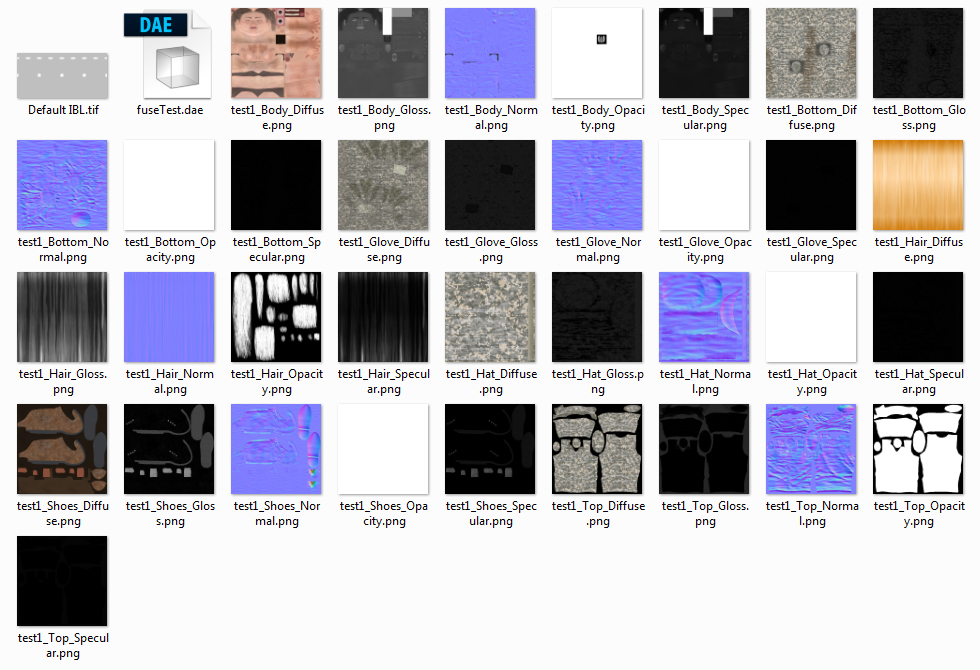The image size is (980, 670).
Task: Click the test1_Shoes_Normal.png thumbnail
Action: point(276,449)
